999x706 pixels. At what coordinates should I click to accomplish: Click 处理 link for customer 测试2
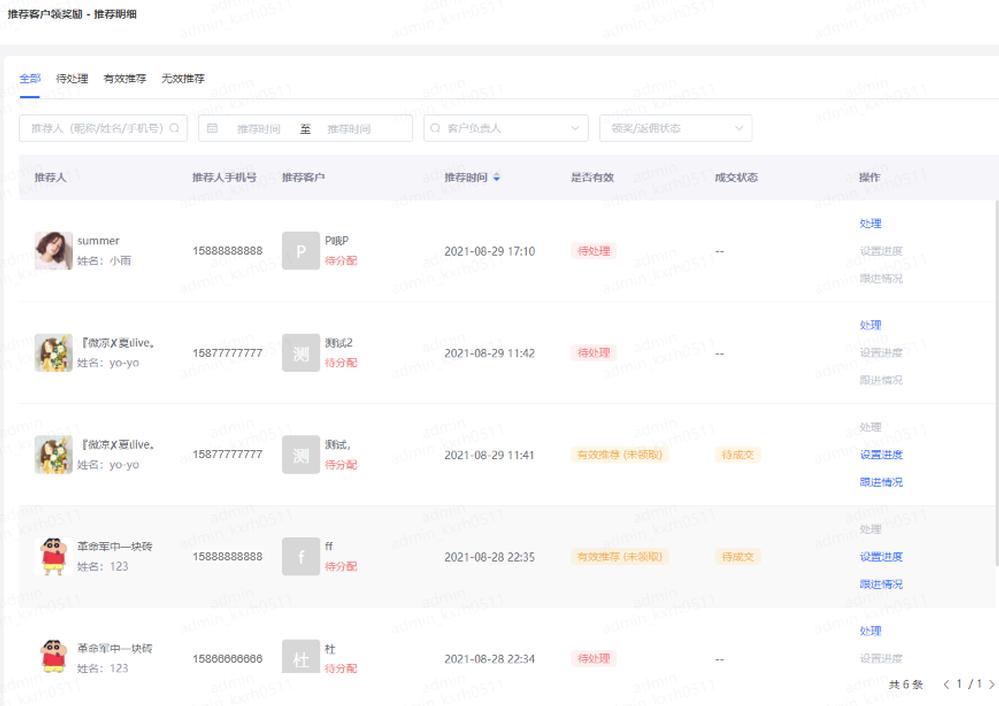point(870,325)
